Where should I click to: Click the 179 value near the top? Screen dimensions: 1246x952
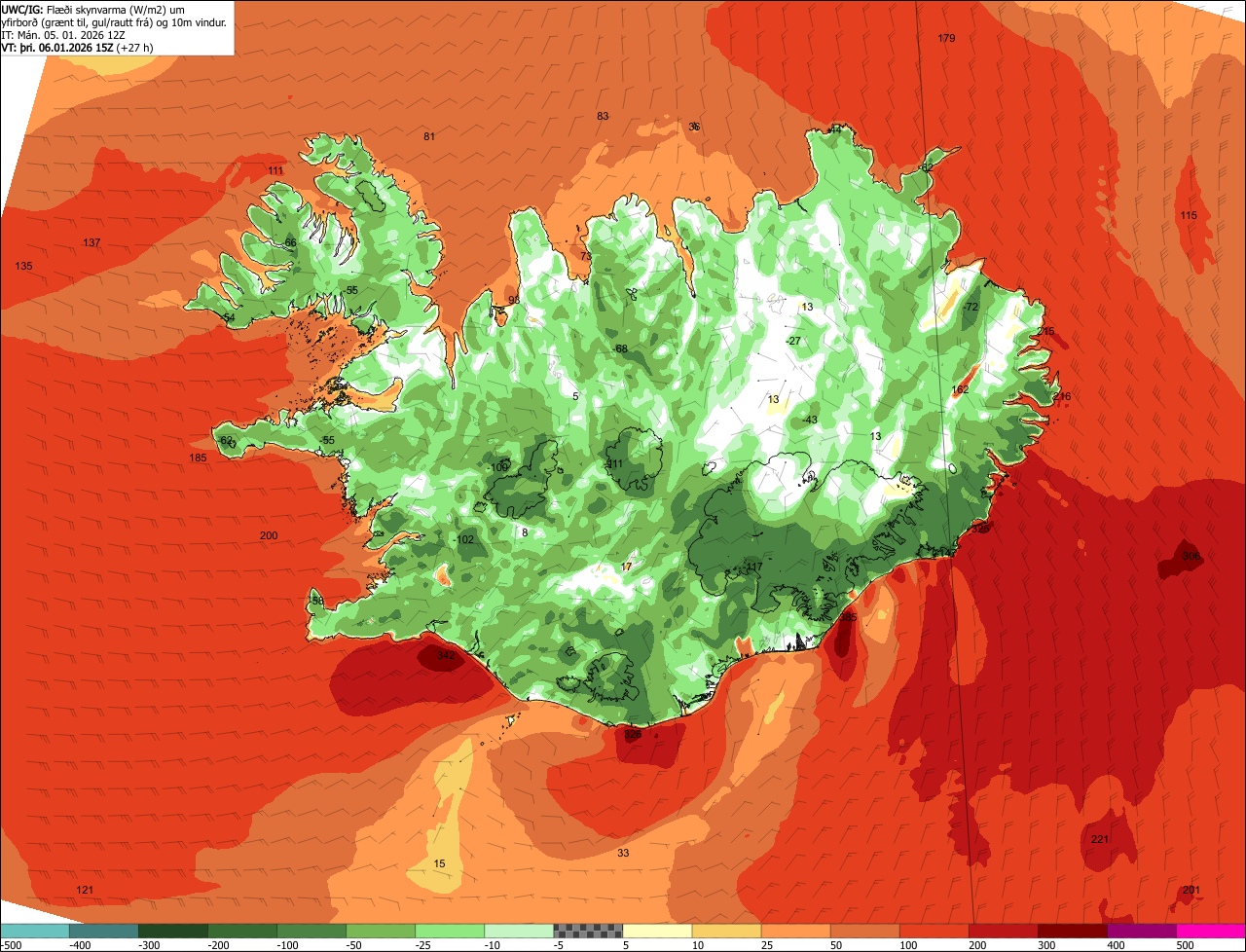click(946, 38)
